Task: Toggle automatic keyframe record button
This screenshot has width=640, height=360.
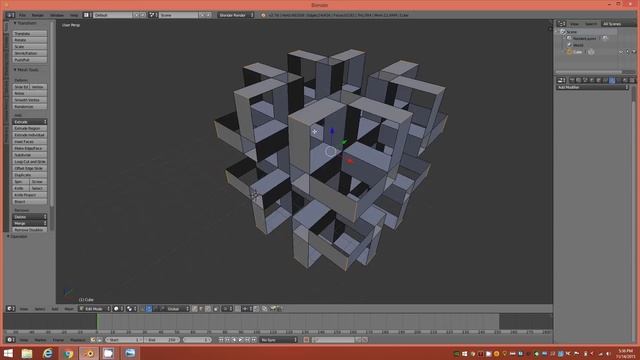Action: click(x=306, y=340)
